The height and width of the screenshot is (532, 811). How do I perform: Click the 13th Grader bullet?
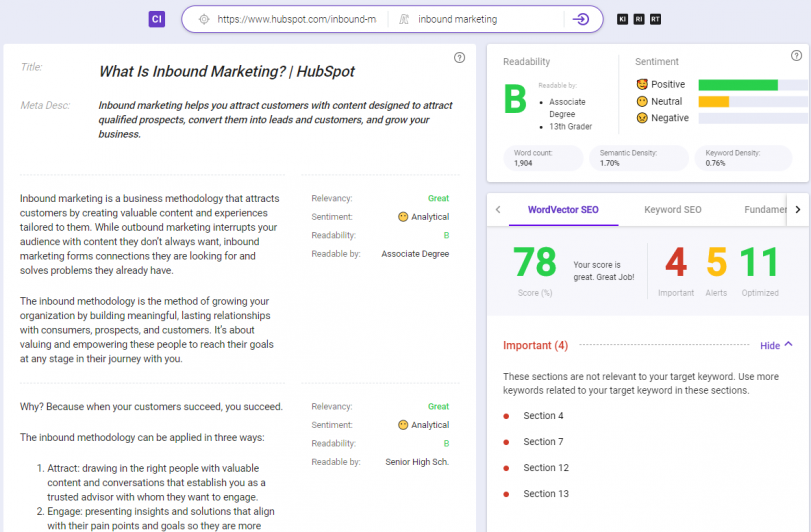[570, 126]
